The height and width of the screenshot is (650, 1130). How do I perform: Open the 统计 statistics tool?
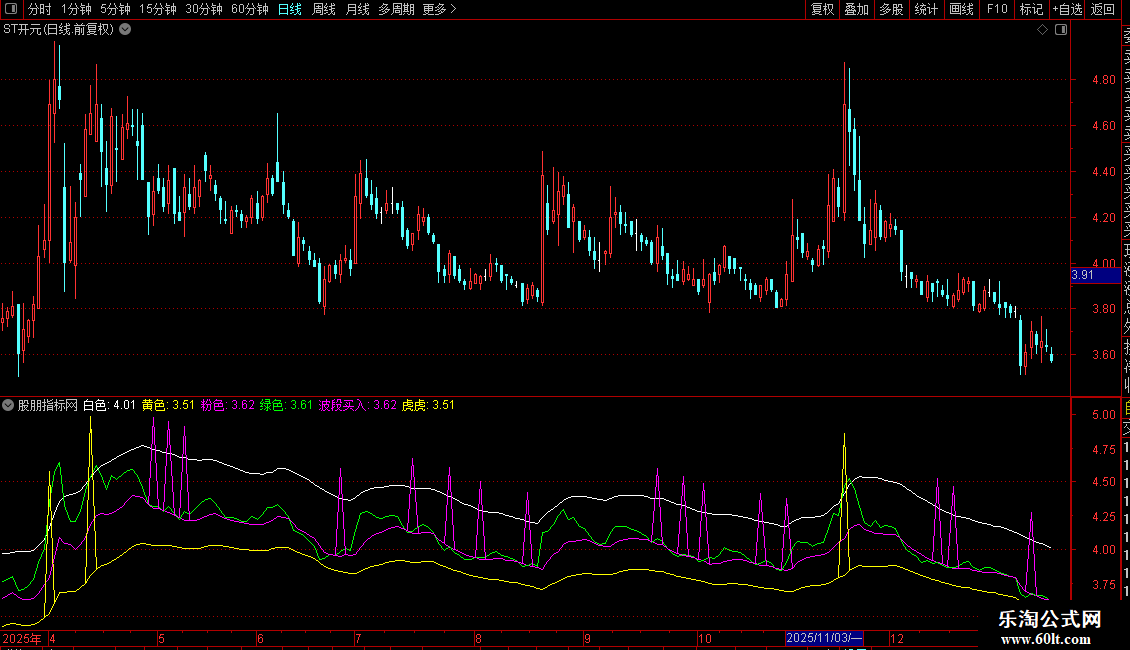pyautogui.click(x=926, y=9)
